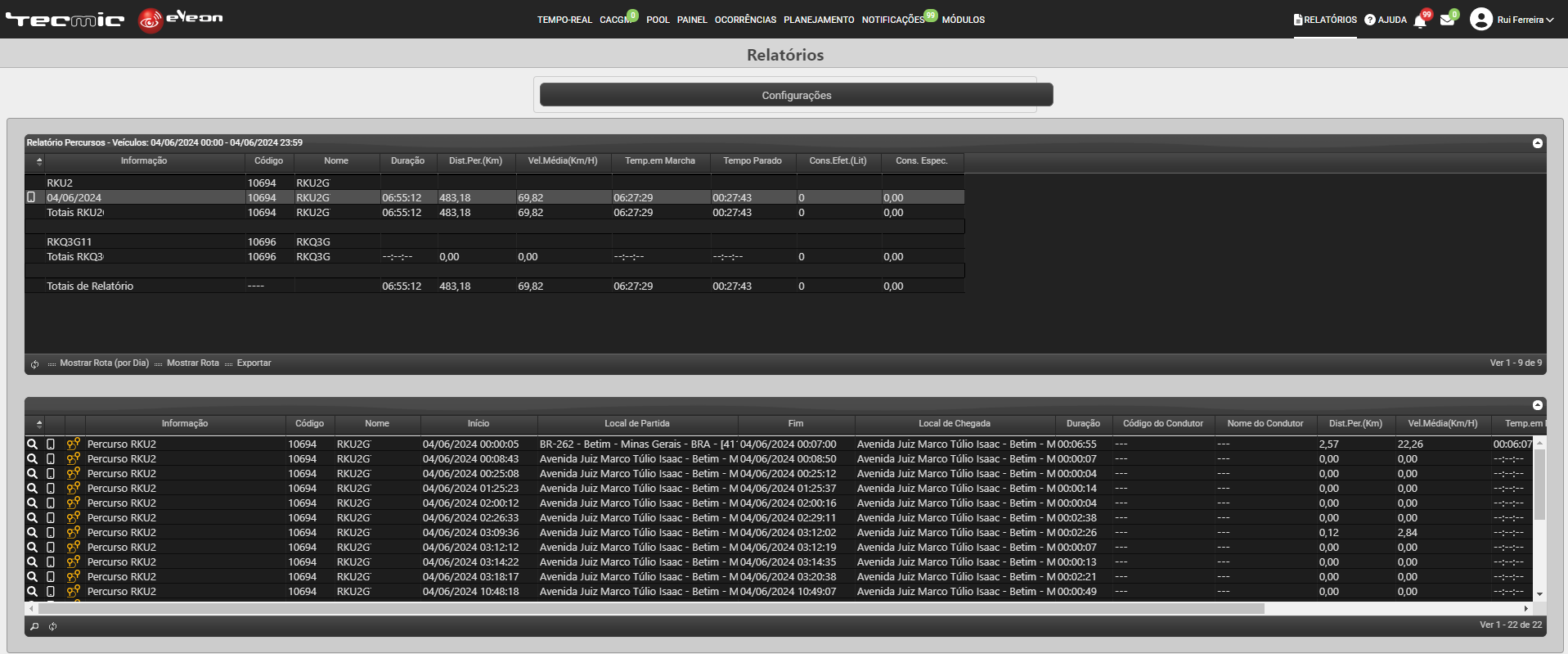Click the Tecmic logo in the header

pyautogui.click(x=65, y=20)
